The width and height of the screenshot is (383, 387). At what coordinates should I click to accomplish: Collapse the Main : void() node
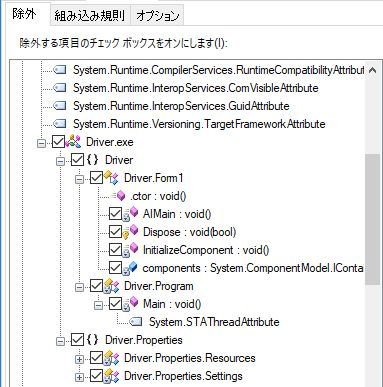click(98, 305)
